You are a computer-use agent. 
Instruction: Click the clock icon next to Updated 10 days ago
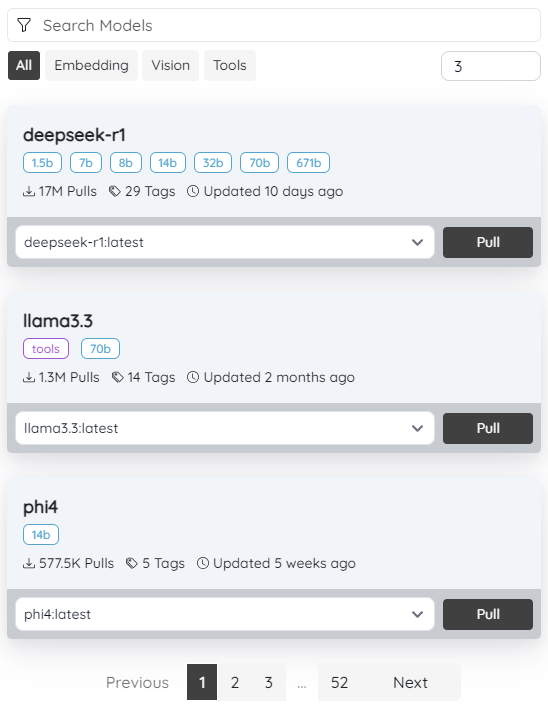tap(193, 191)
